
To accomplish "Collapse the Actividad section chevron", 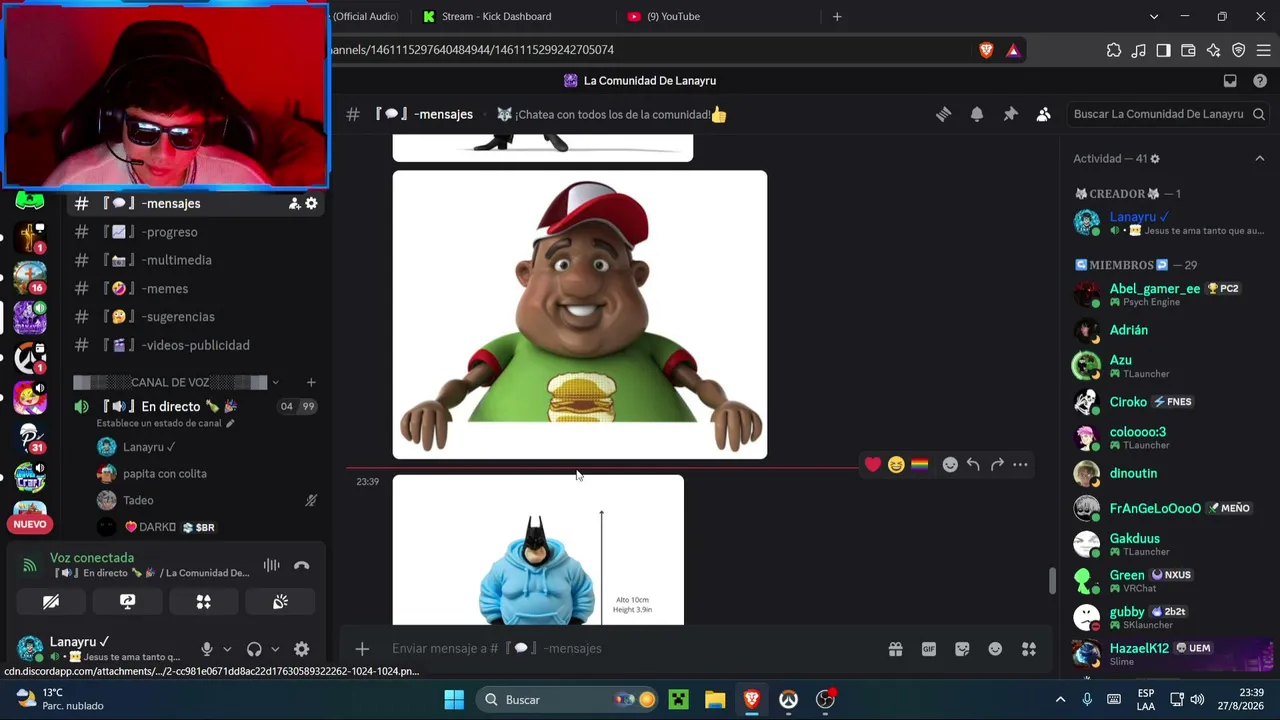I will tap(1259, 158).
